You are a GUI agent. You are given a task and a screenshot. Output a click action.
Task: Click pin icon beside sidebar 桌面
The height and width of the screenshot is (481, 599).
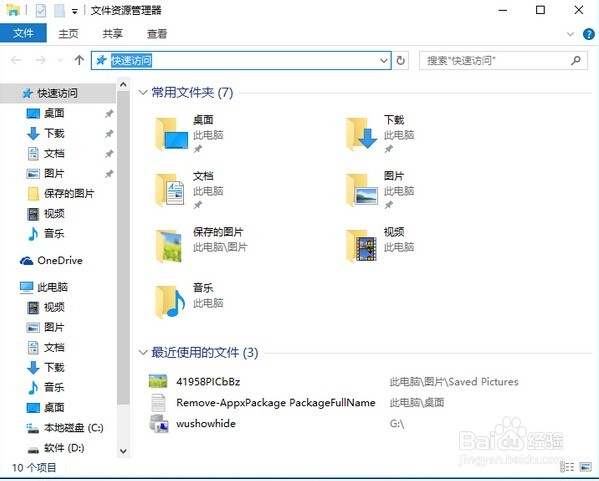(109, 113)
